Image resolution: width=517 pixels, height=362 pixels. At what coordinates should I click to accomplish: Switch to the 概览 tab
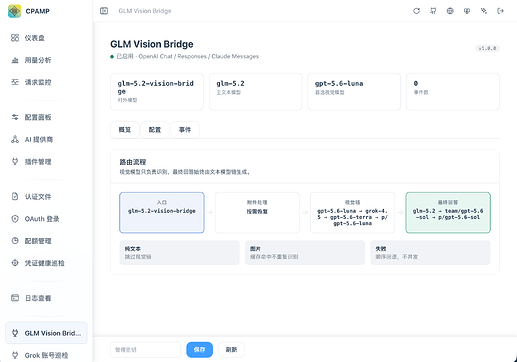(x=125, y=130)
